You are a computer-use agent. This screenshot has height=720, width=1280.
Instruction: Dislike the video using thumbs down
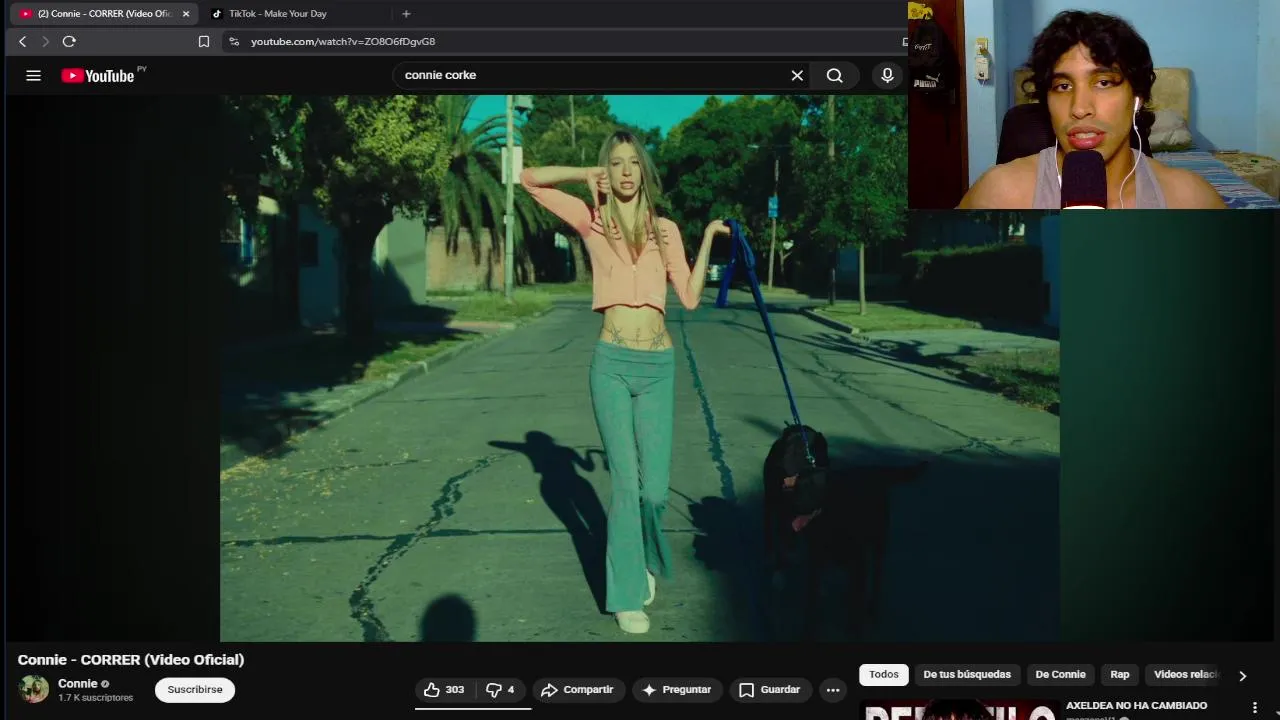click(500, 690)
